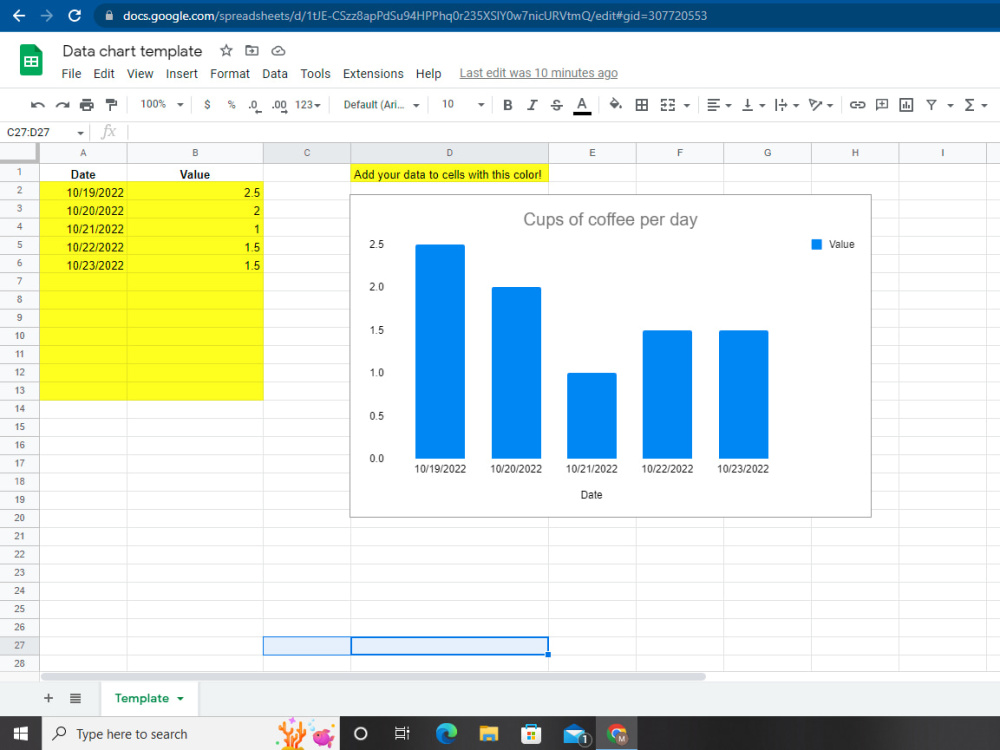
Task: Open the Data menu
Action: 275,74
